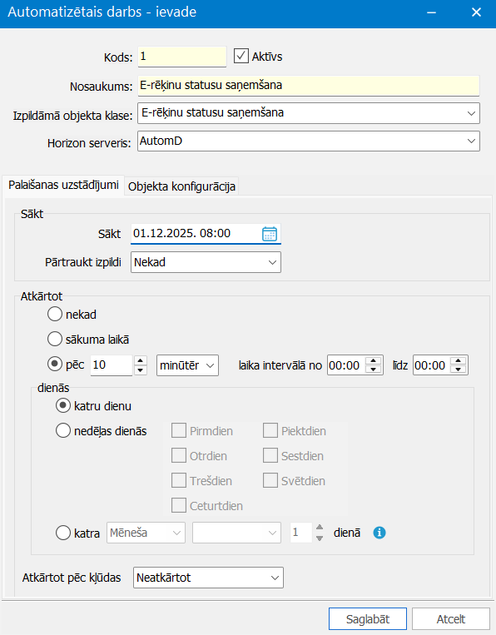496x635 pixels.
Task: Minimize the Automatizētais darbs window
Action: [x=432, y=13]
